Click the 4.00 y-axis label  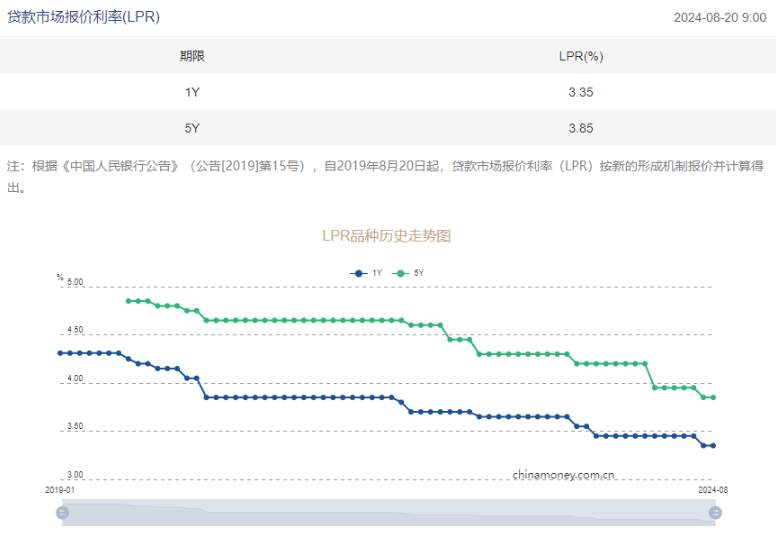point(75,378)
